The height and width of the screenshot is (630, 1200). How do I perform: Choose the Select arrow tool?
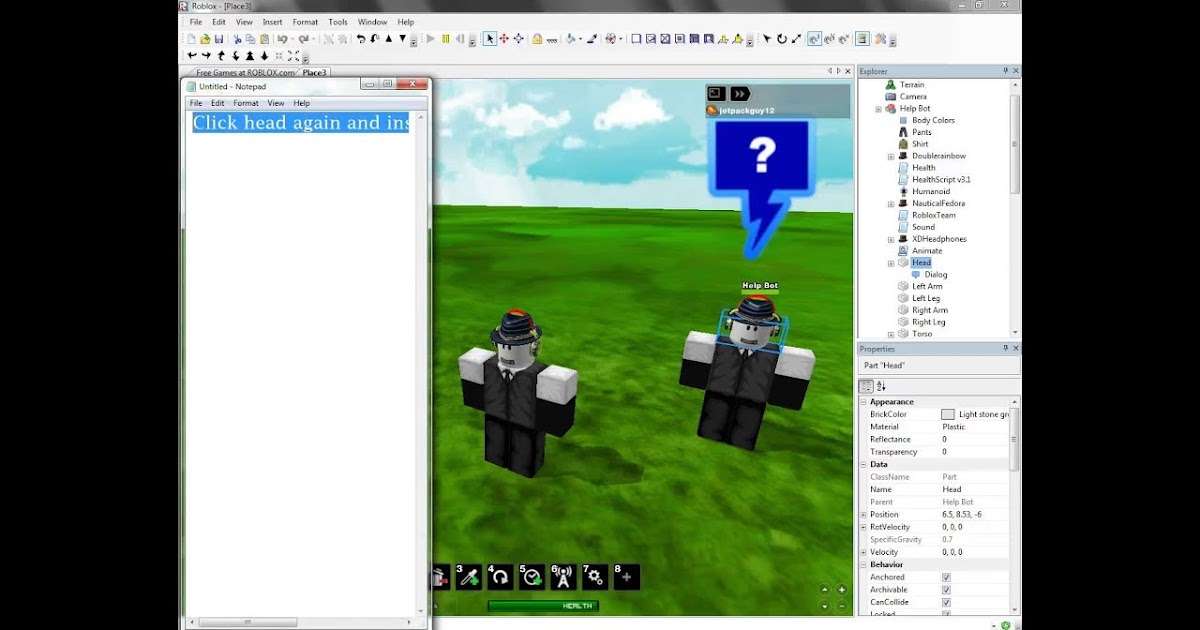pos(490,39)
